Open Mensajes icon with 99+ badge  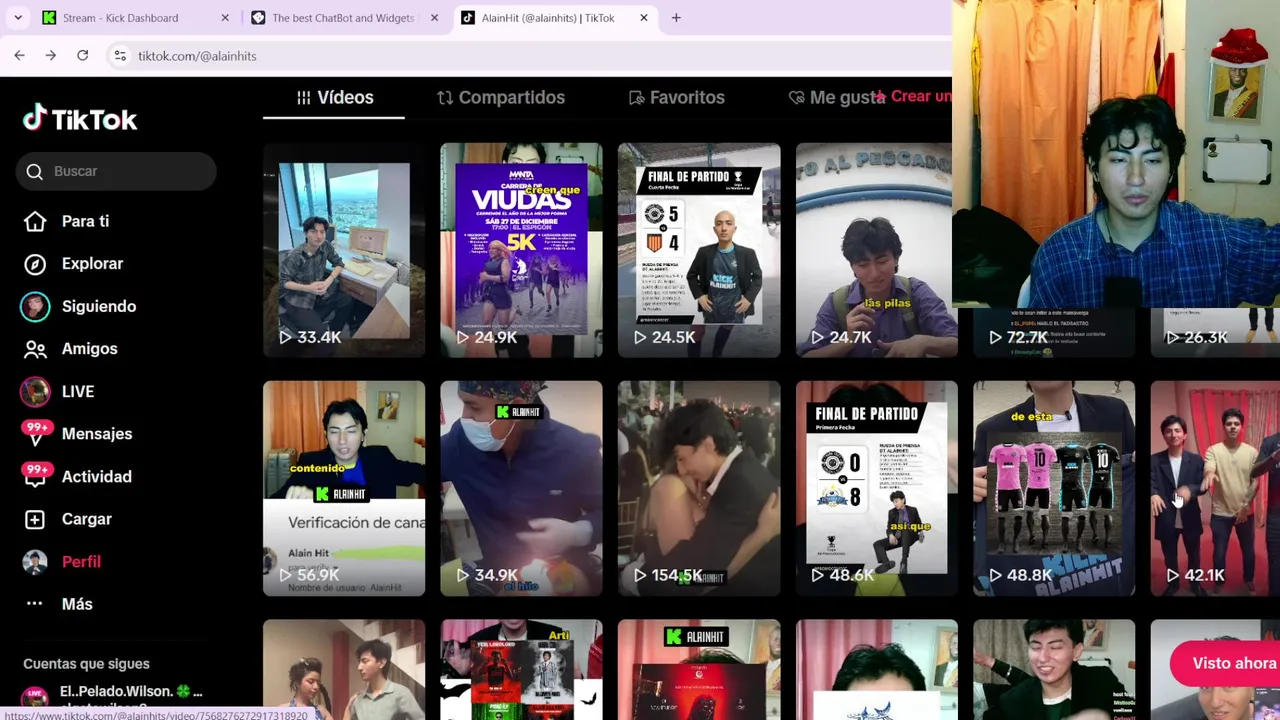[35, 434]
